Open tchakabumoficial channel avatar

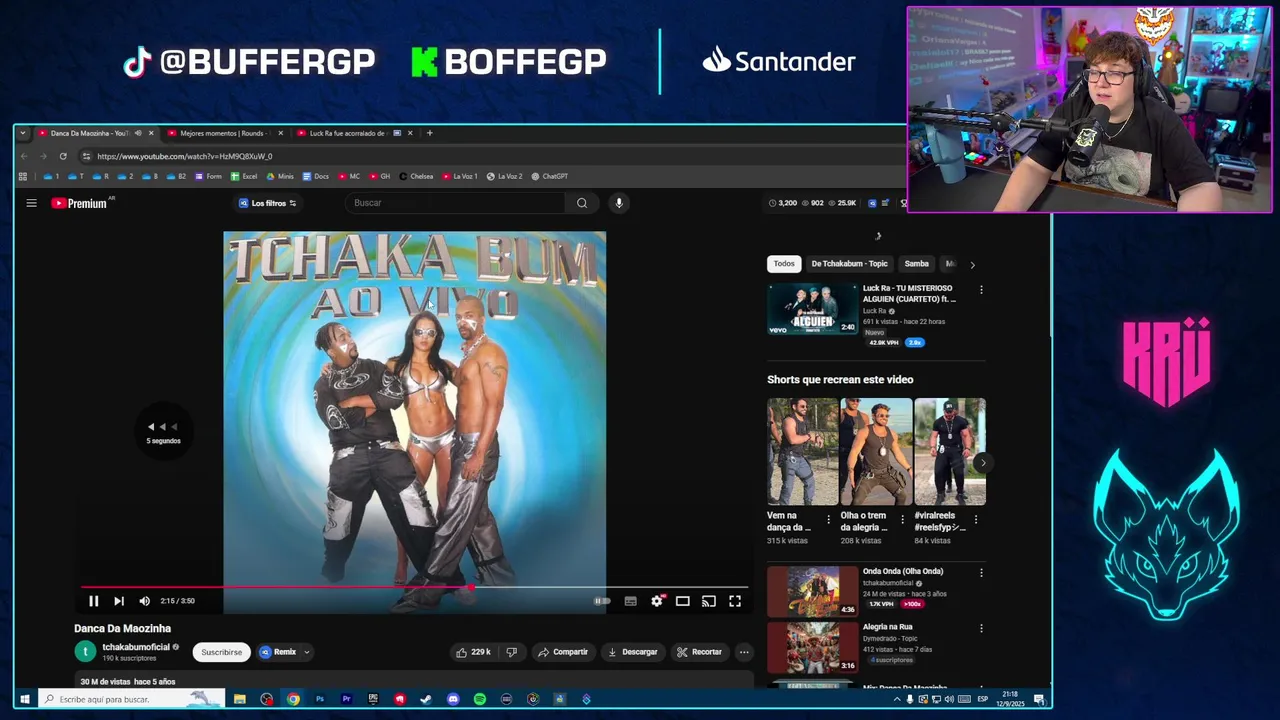85,652
